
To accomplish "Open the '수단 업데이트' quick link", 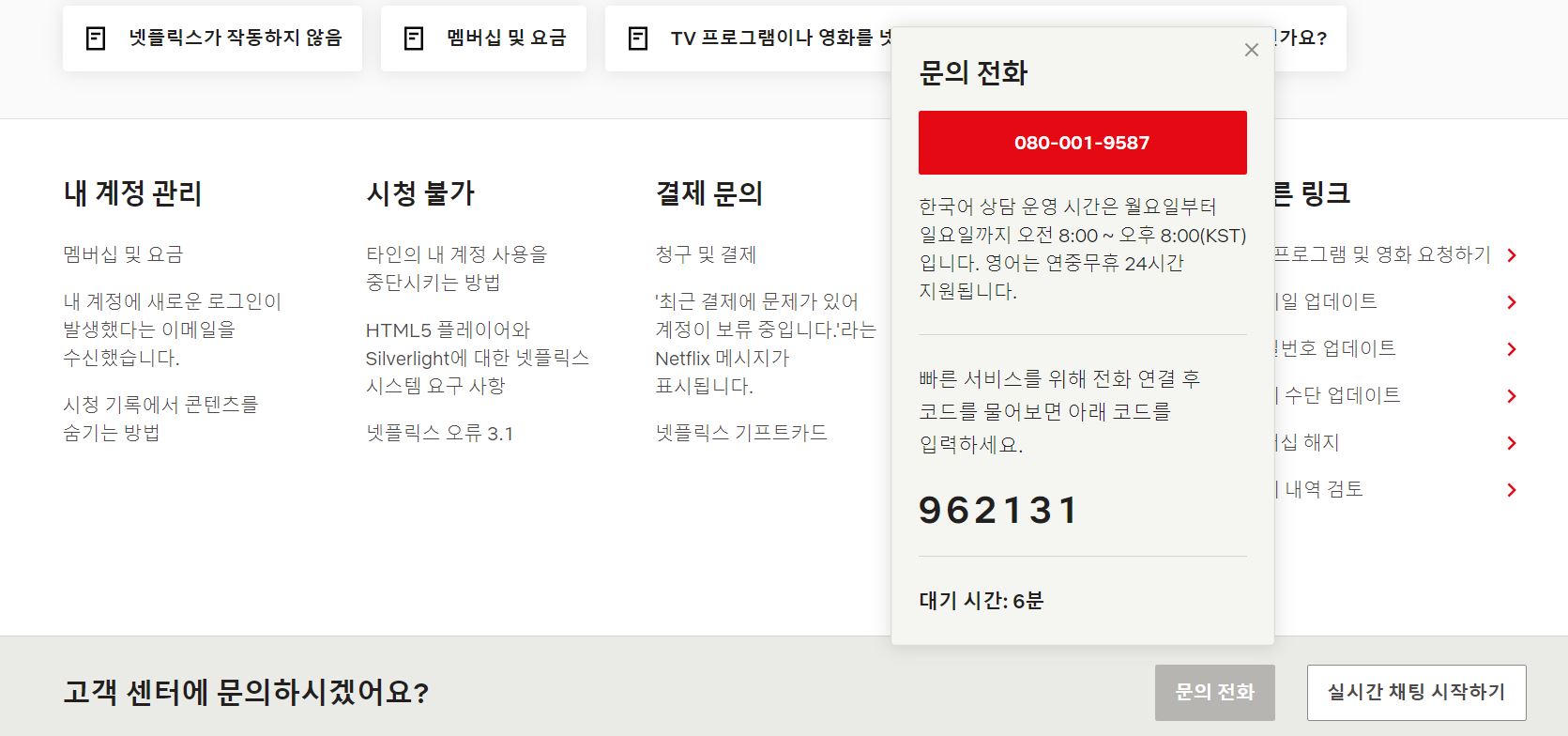I will [1337, 395].
